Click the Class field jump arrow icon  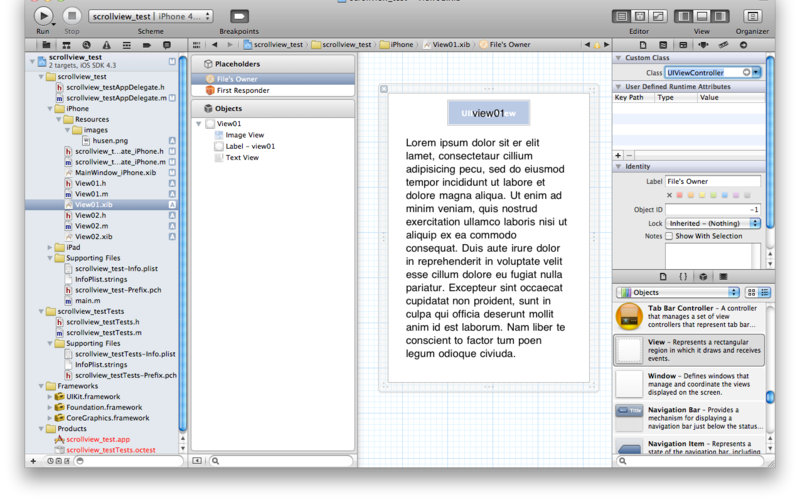click(746, 72)
